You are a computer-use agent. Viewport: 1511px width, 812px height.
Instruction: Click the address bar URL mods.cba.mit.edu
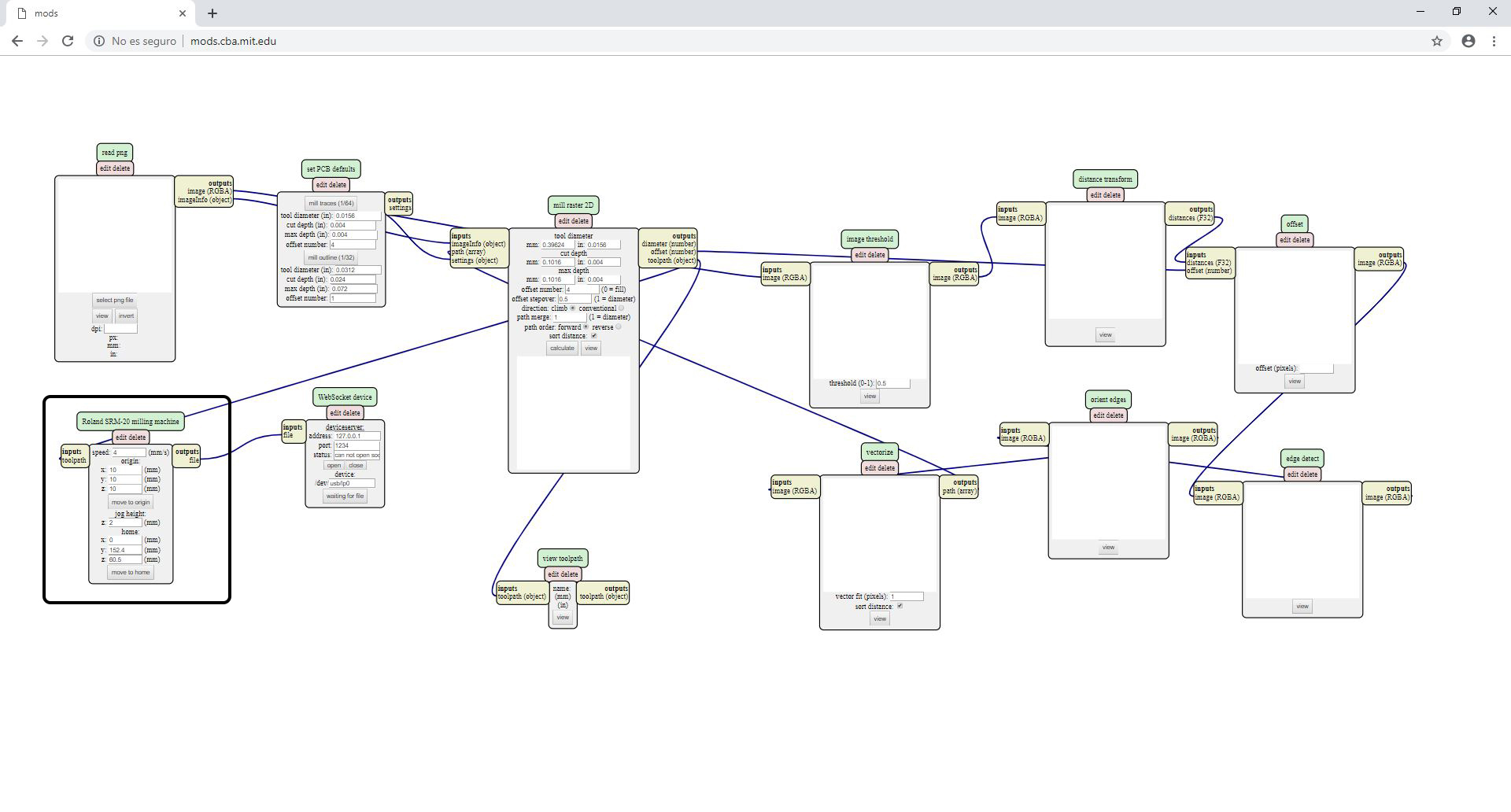233,41
